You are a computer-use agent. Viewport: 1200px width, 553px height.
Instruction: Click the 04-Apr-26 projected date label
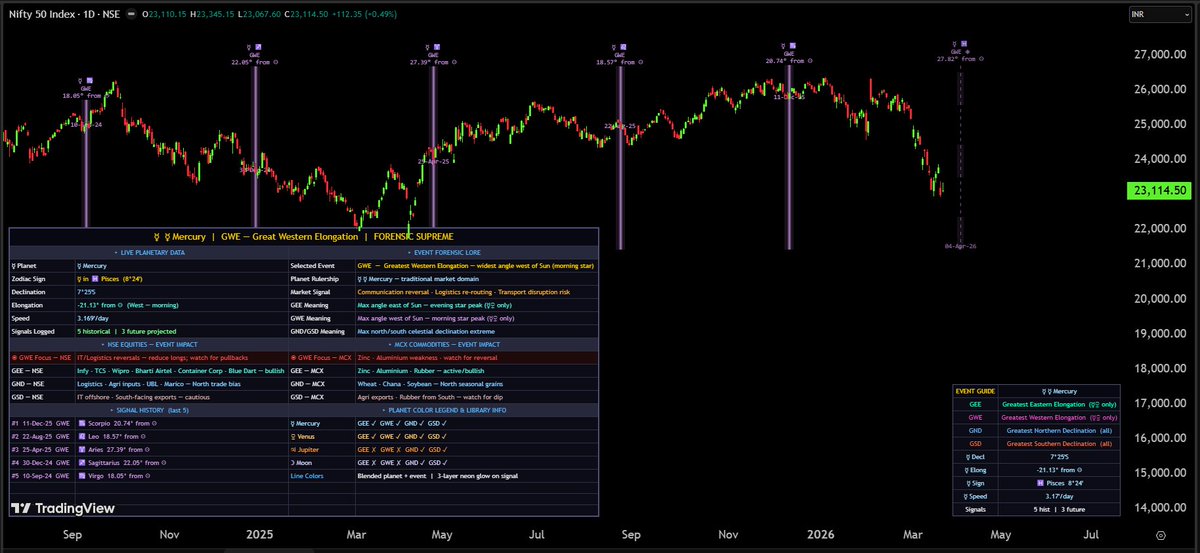[961, 245]
